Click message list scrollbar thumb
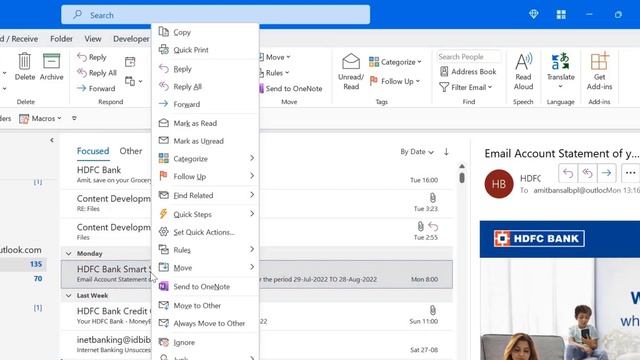Image resolution: width=640 pixels, height=360 pixels. (462, 178)
